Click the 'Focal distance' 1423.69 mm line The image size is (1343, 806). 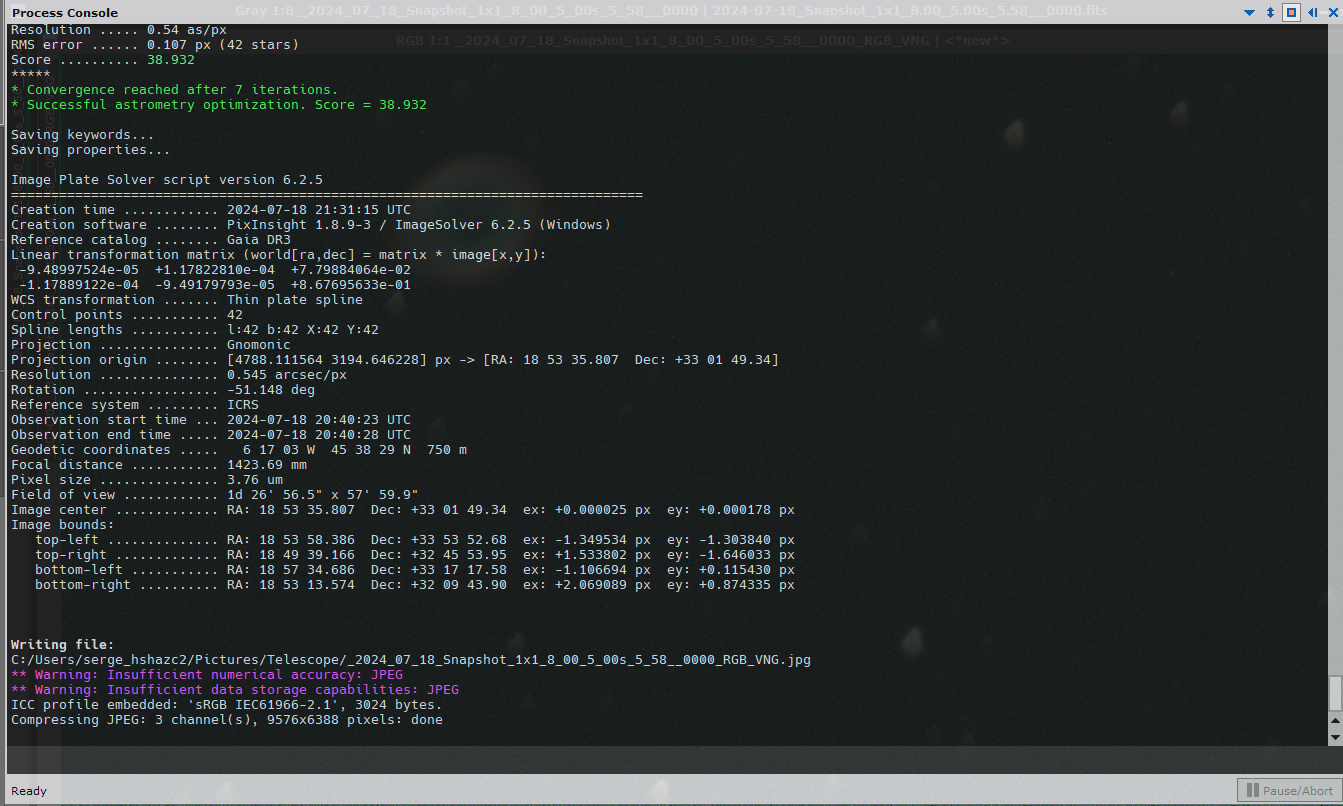[x=159, y=465]
